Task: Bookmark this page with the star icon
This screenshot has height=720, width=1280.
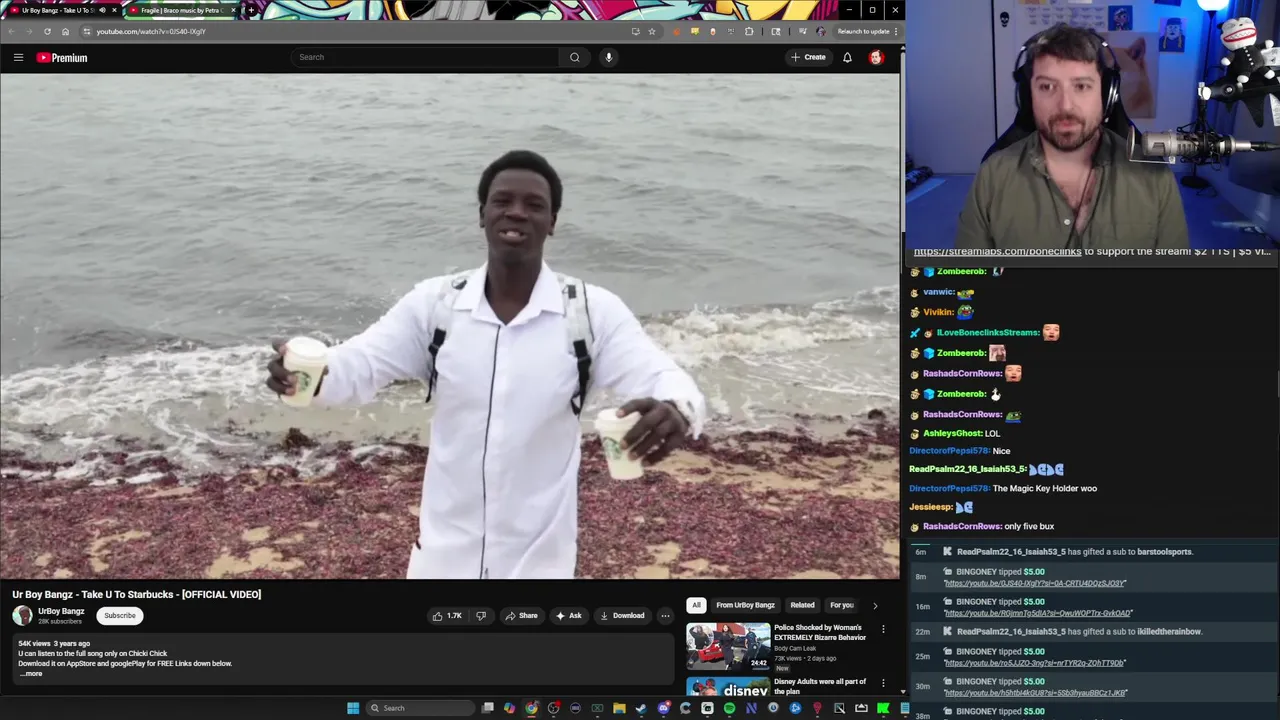Action: (x=652, y=31)
